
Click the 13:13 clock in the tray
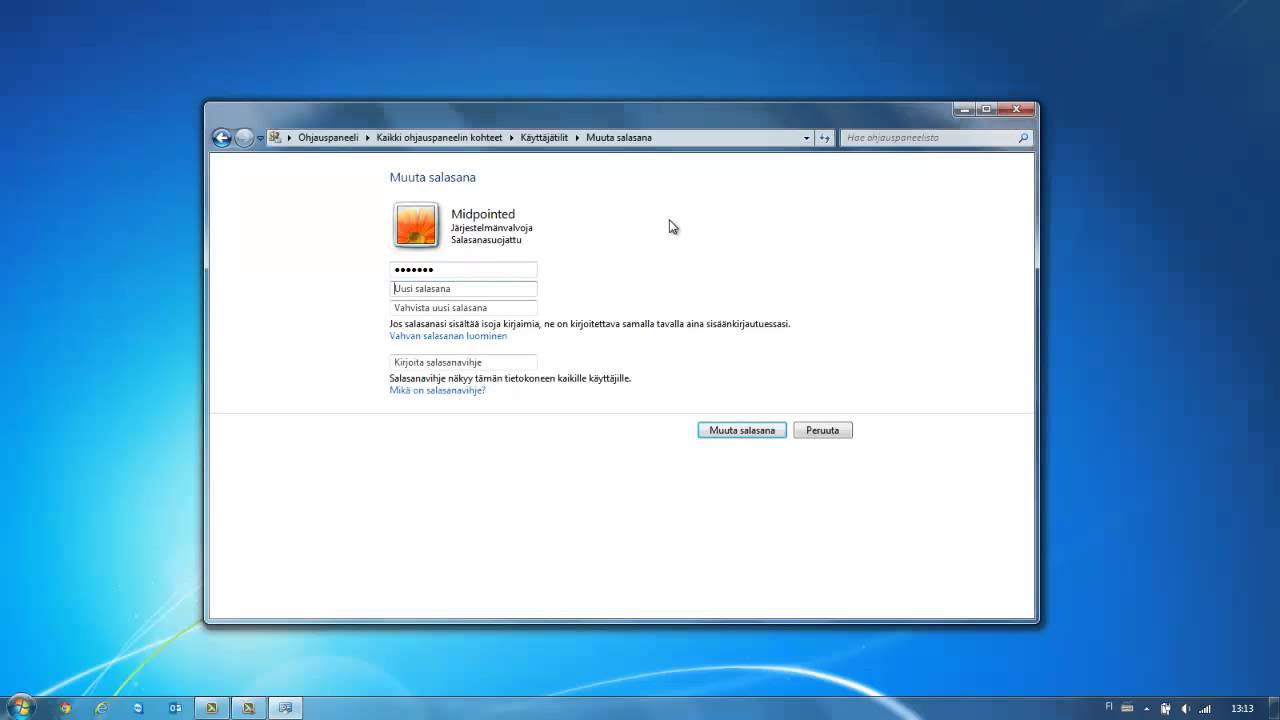point(1242,708)
